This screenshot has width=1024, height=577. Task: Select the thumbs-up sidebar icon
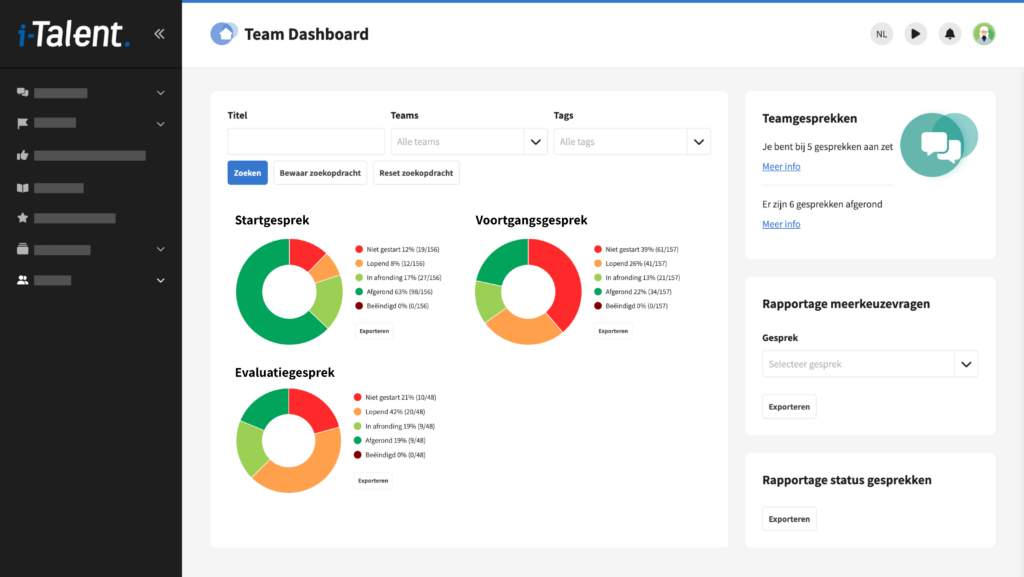point(23,155)
